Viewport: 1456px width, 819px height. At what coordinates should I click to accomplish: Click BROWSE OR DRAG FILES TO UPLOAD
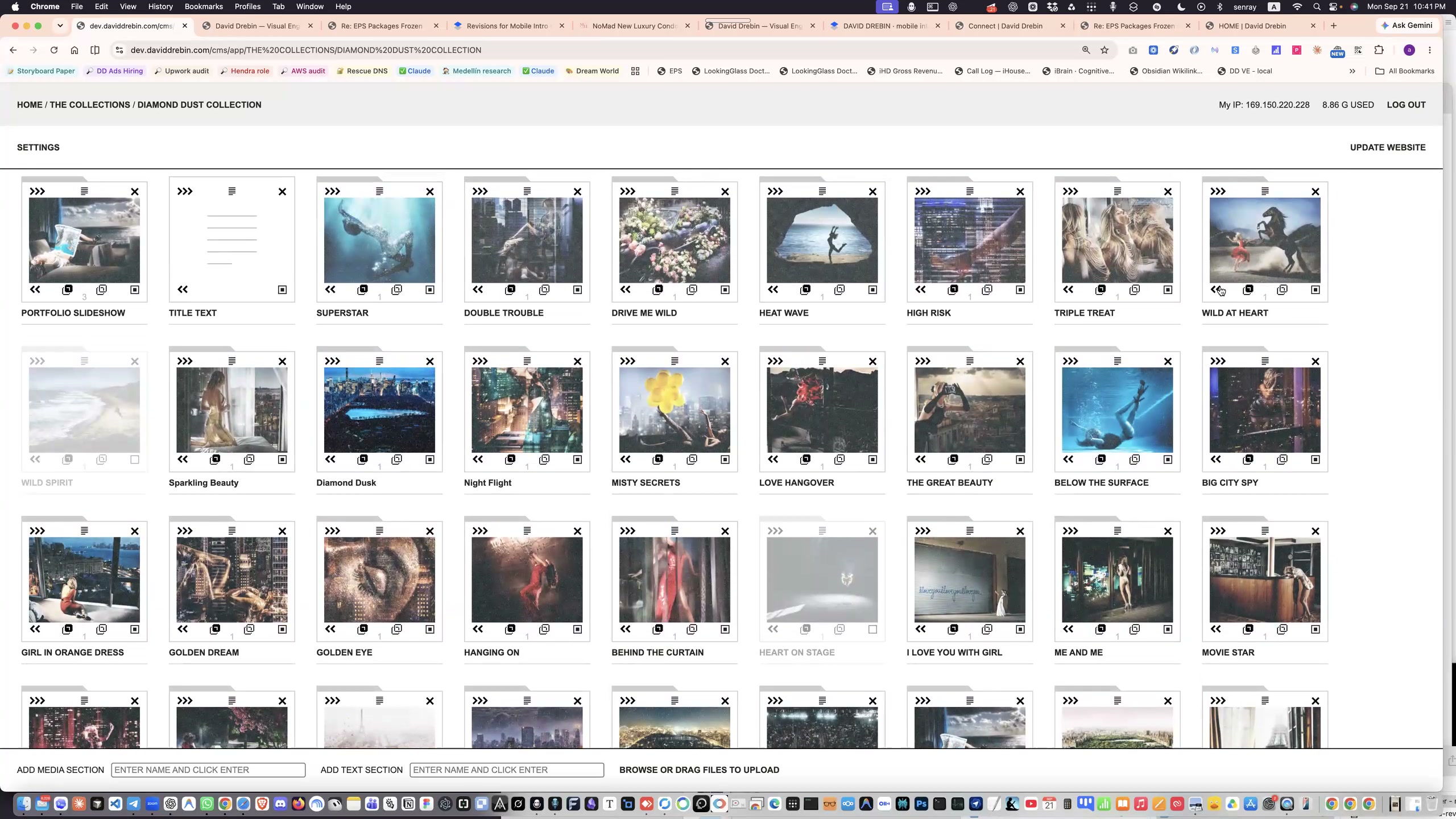click(x=699, y=770)
